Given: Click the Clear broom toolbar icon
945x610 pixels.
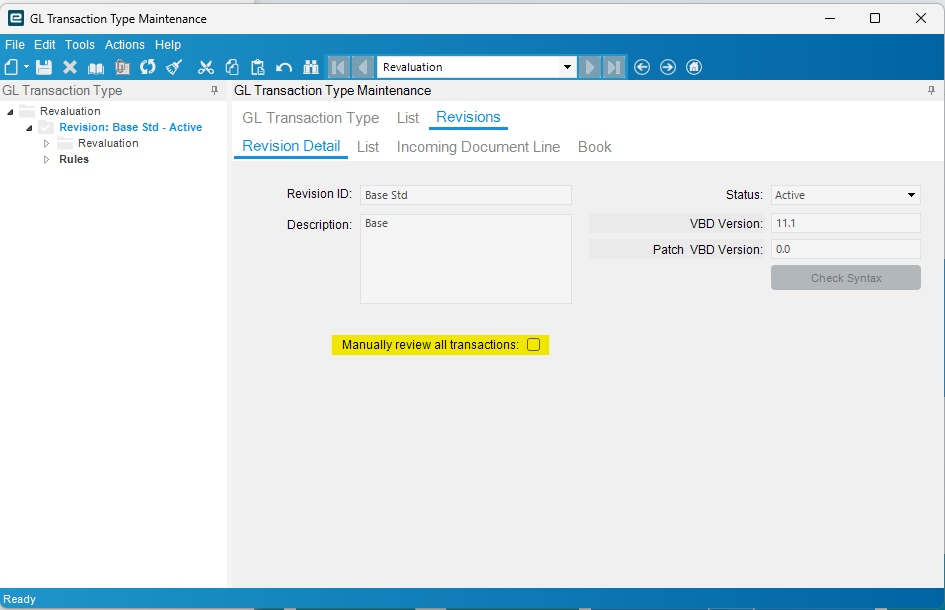Looking at the screenshot, I should [174, 67].
